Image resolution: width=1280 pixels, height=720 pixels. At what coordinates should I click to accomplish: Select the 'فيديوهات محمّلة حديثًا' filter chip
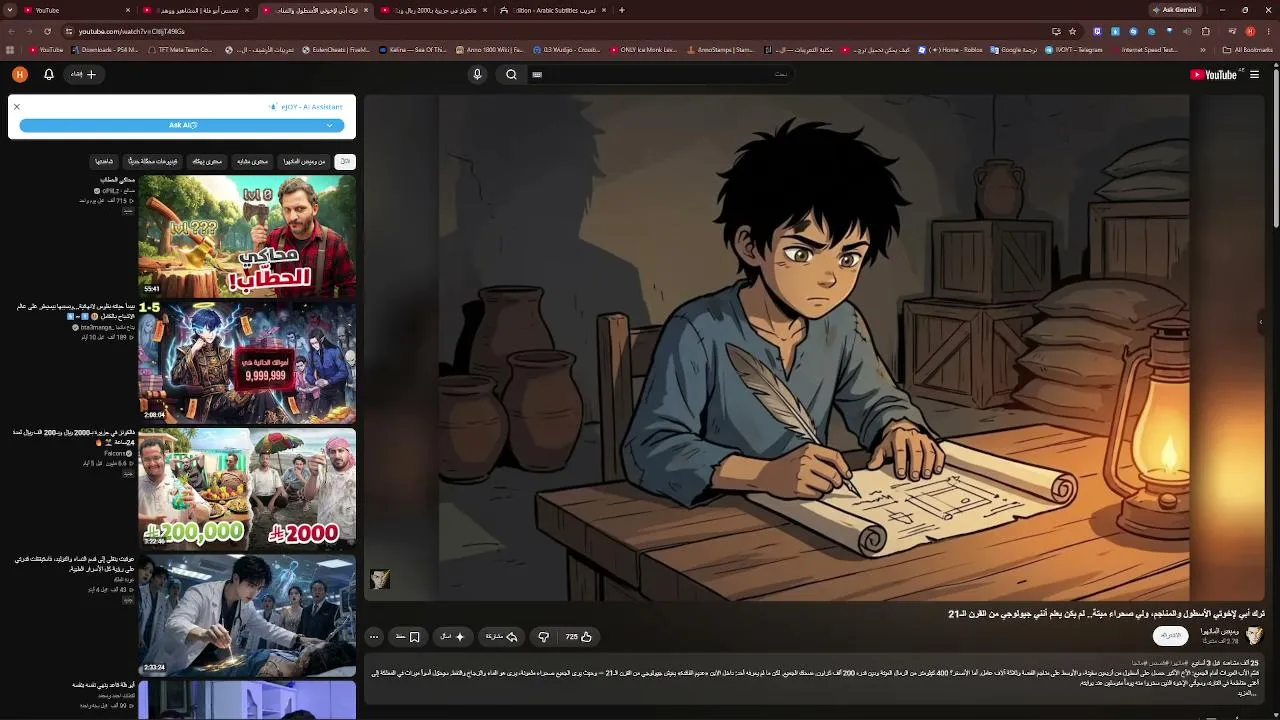click(x=153, y=161)
